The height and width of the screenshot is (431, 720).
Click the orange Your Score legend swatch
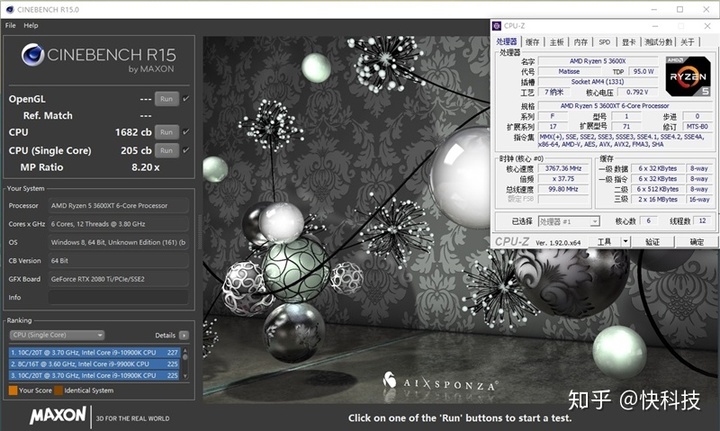click(x=13, y=391)
